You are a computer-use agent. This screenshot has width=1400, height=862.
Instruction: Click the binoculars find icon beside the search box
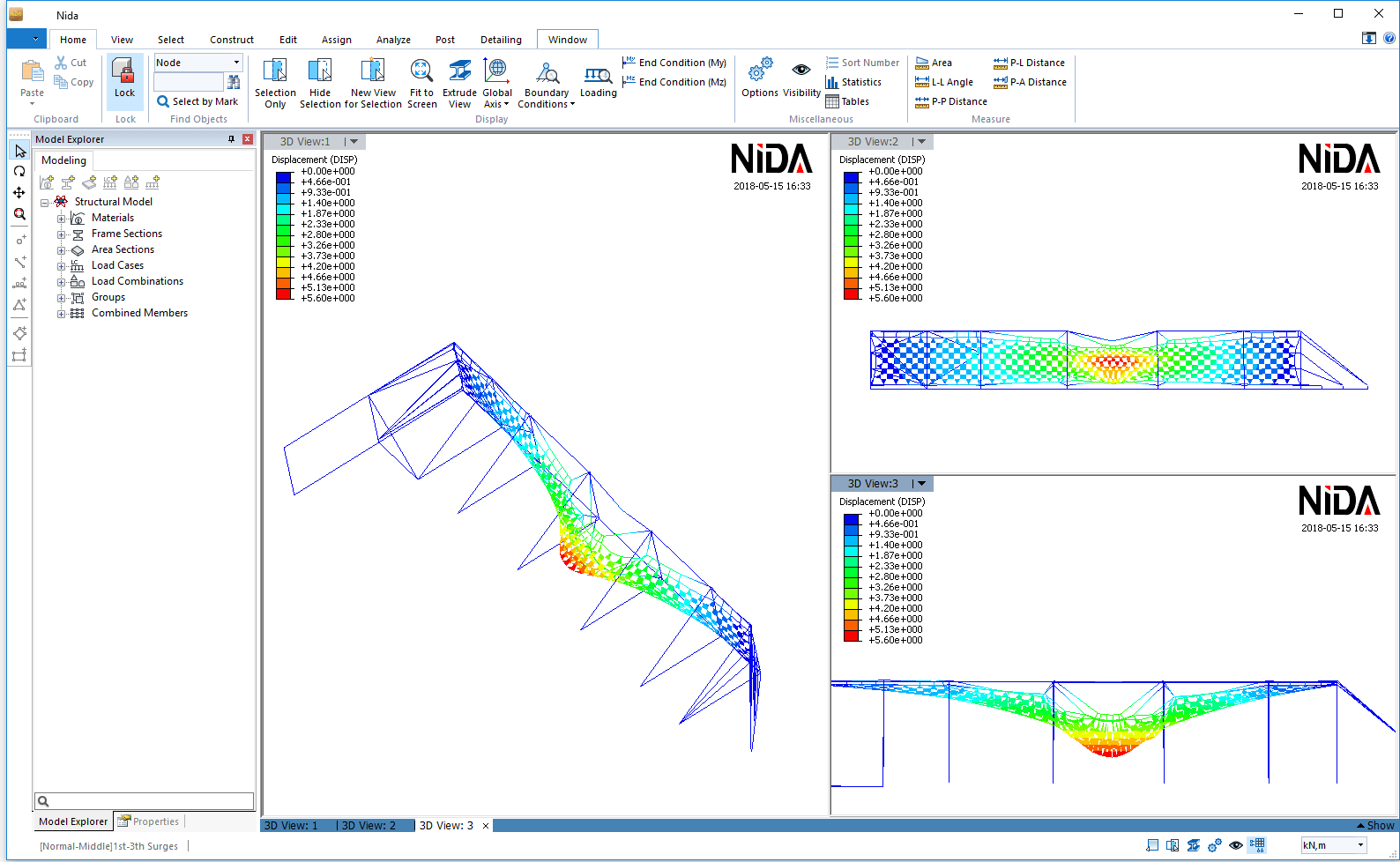pos(234,82)
